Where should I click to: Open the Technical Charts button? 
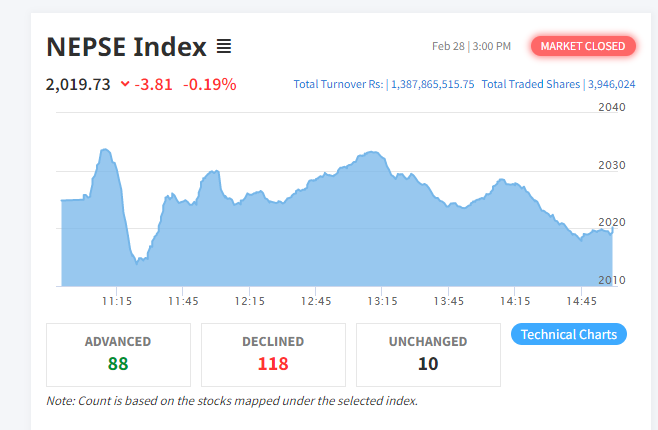point(569,334)
